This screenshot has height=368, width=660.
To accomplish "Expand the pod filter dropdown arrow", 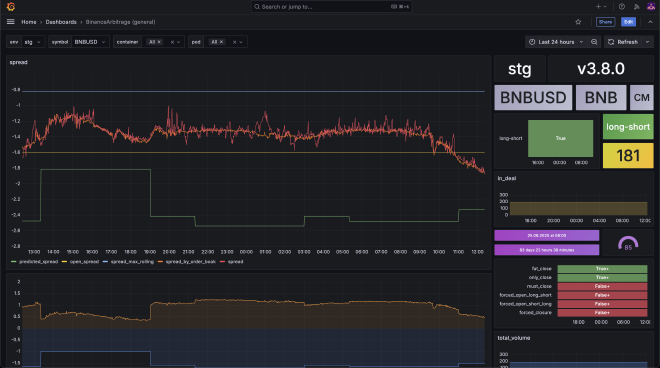I will 241,42.
